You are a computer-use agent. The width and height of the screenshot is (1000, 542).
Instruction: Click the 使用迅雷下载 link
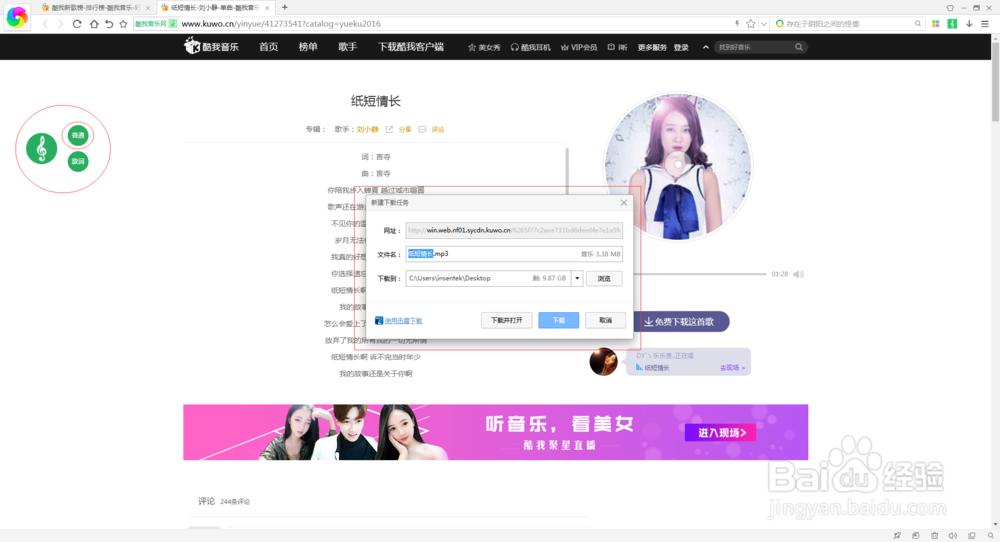tap(403, 321)
